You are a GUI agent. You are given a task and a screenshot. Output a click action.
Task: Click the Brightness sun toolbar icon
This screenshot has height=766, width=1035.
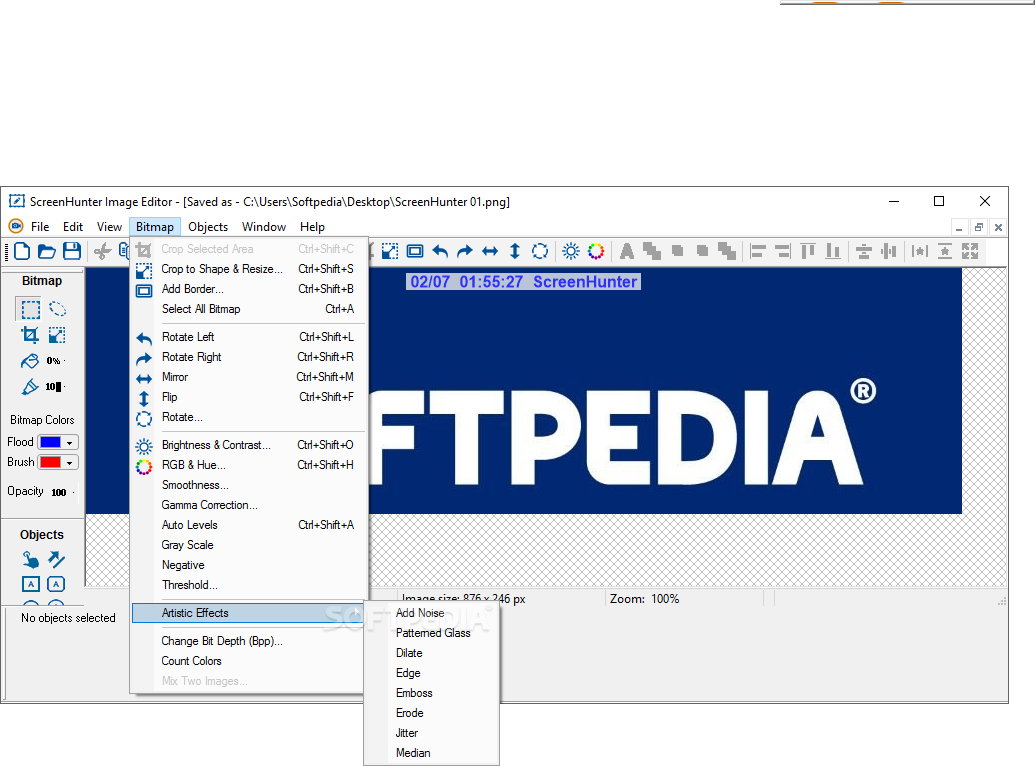(x=571, y=251)
